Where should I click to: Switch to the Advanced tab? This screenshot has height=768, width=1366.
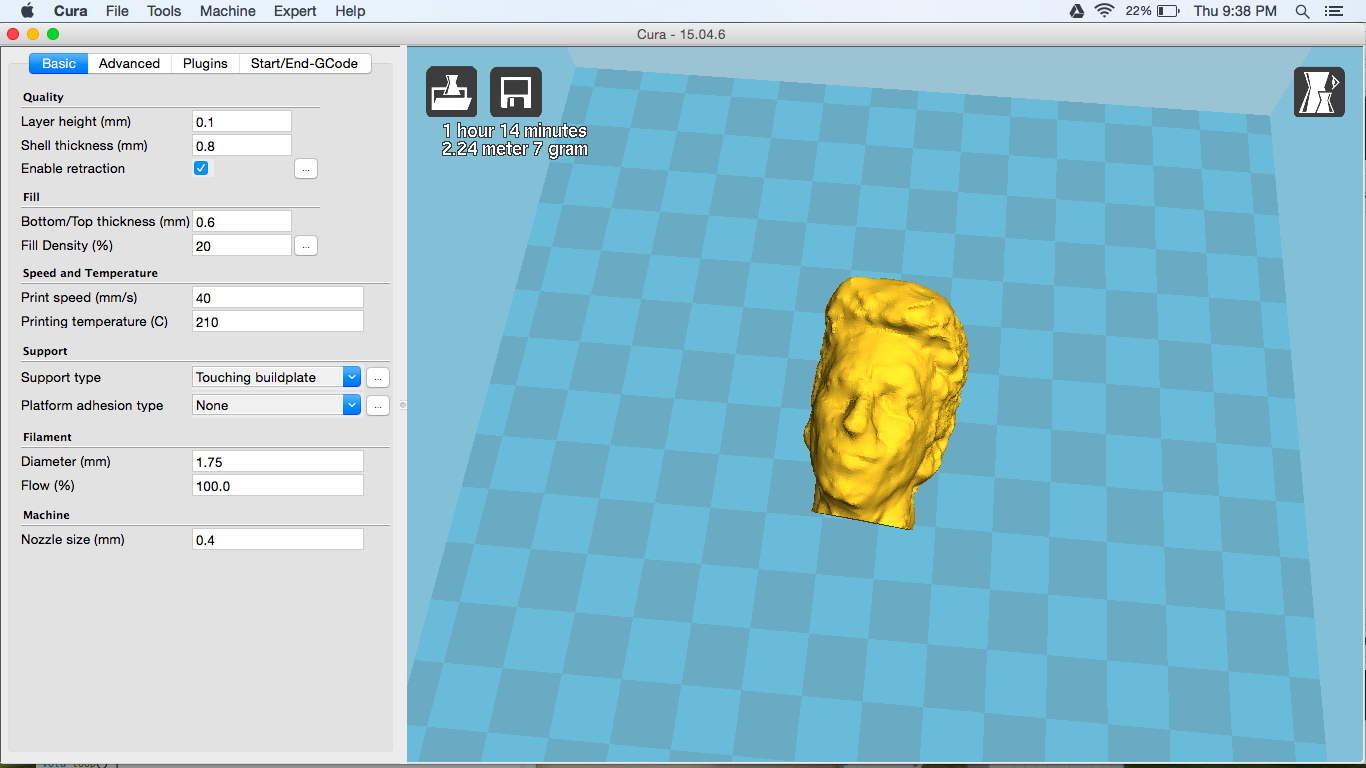click(x=129, y=63)
